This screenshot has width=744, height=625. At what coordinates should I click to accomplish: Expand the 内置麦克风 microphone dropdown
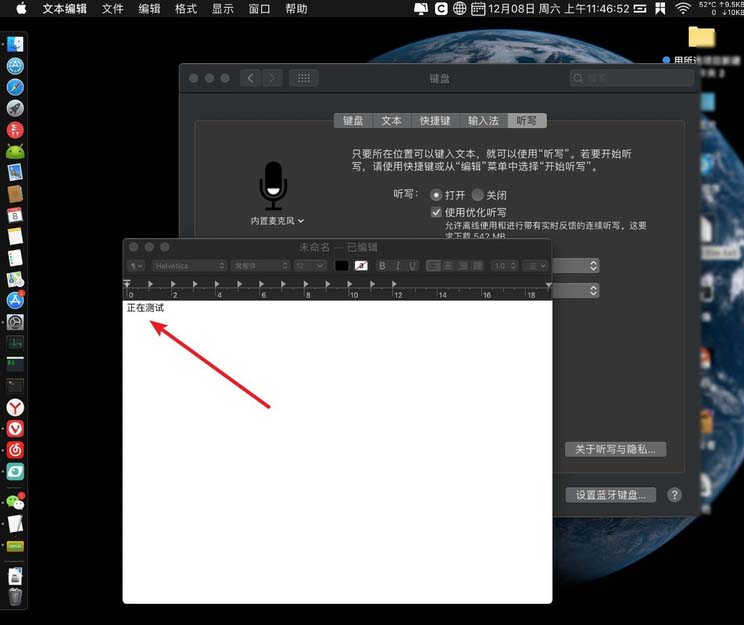click(277, 220)
